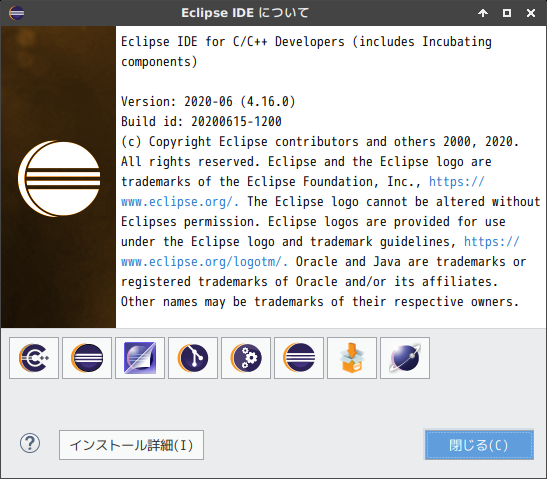Image resolution: width=547 pixels, height=479 pixels.
Task: Click the https:// link after Foundation, Inc.
Action: click(x=457, y=182)
